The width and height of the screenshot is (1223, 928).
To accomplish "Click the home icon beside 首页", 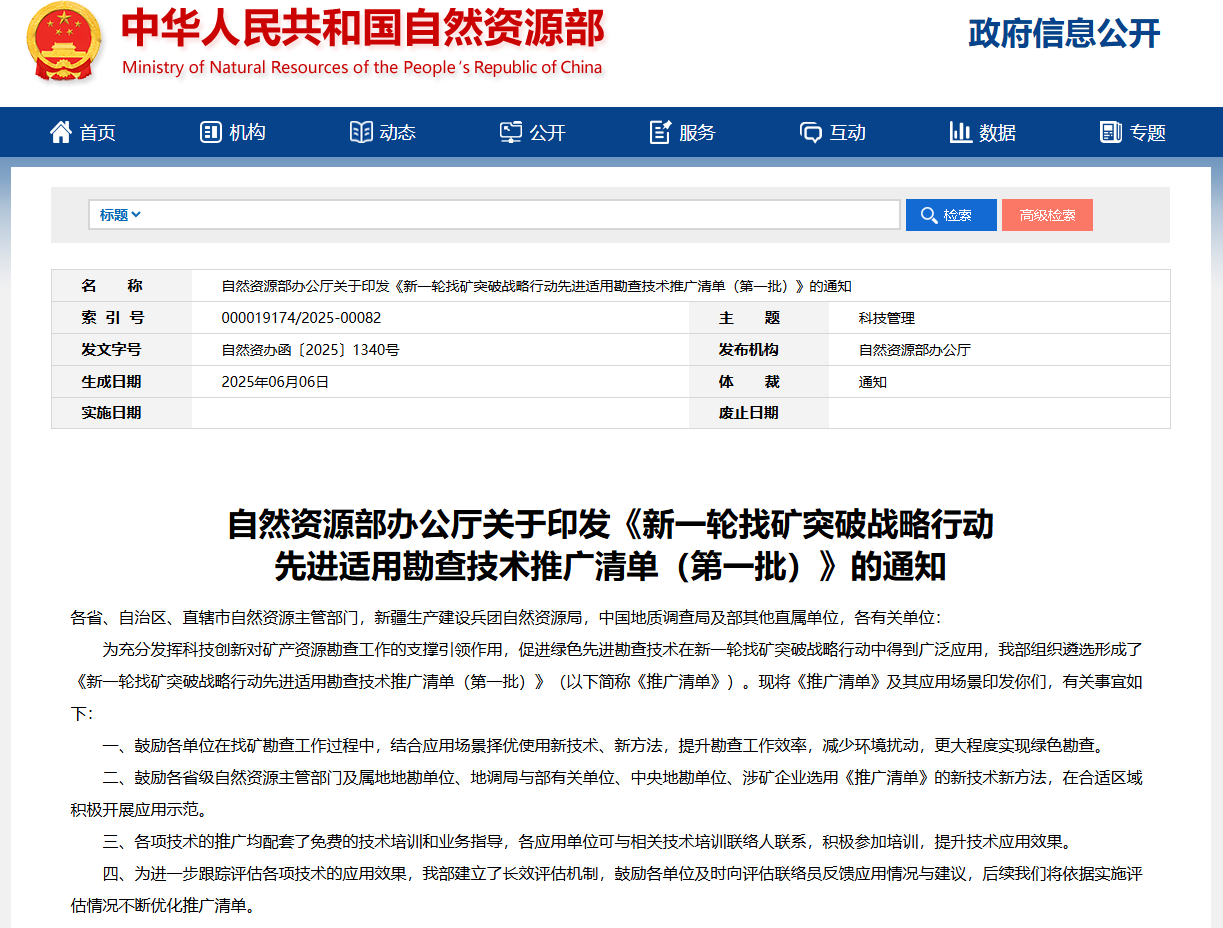I will point(61,132).
